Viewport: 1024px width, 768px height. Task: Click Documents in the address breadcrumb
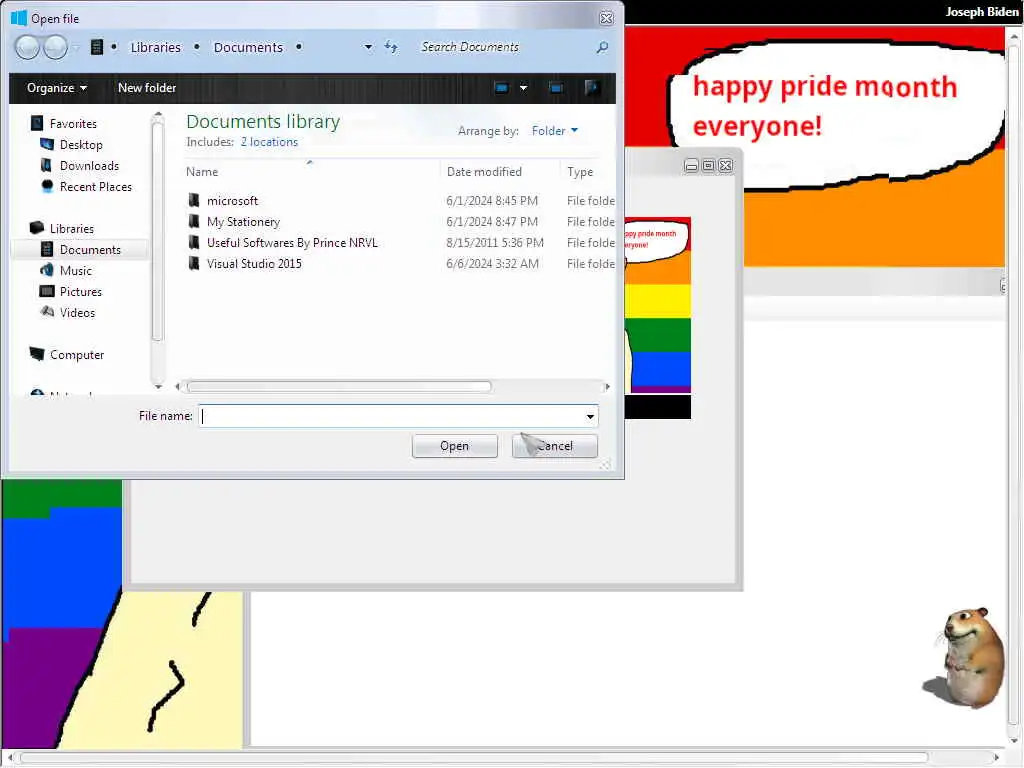point(248,47)
